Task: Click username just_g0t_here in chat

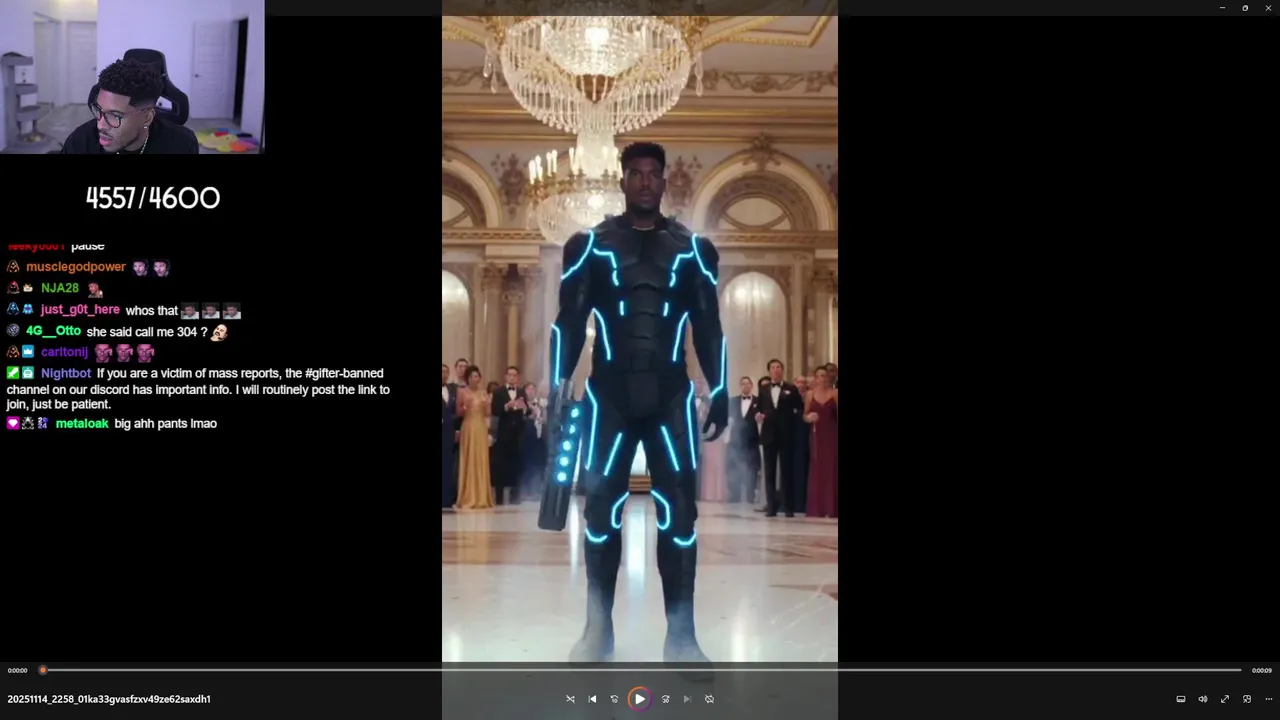Action: coord(80,310)
